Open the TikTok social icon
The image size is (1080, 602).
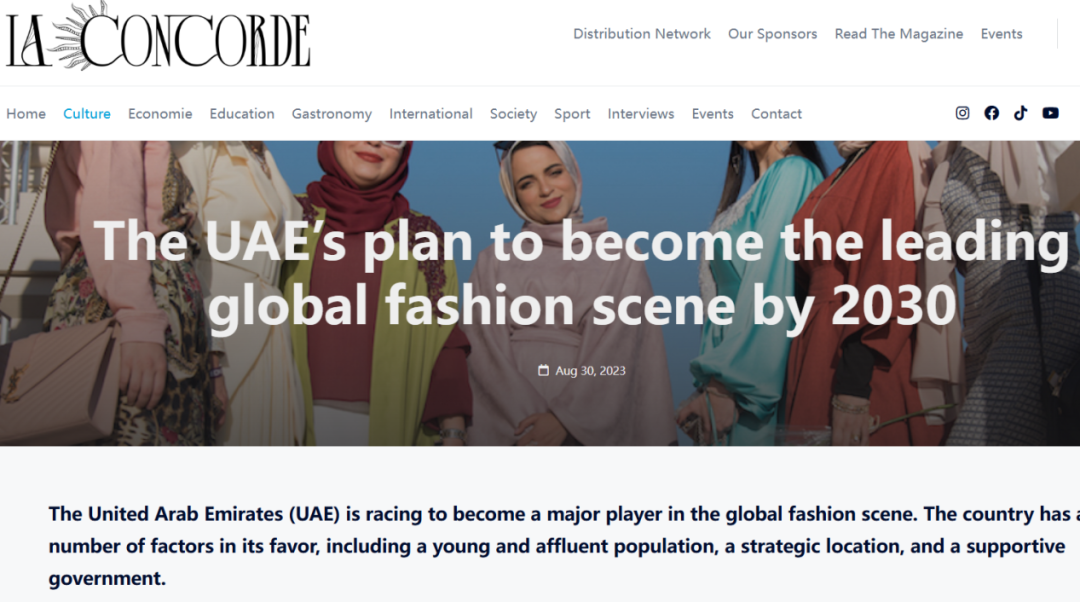(1021, 113)
